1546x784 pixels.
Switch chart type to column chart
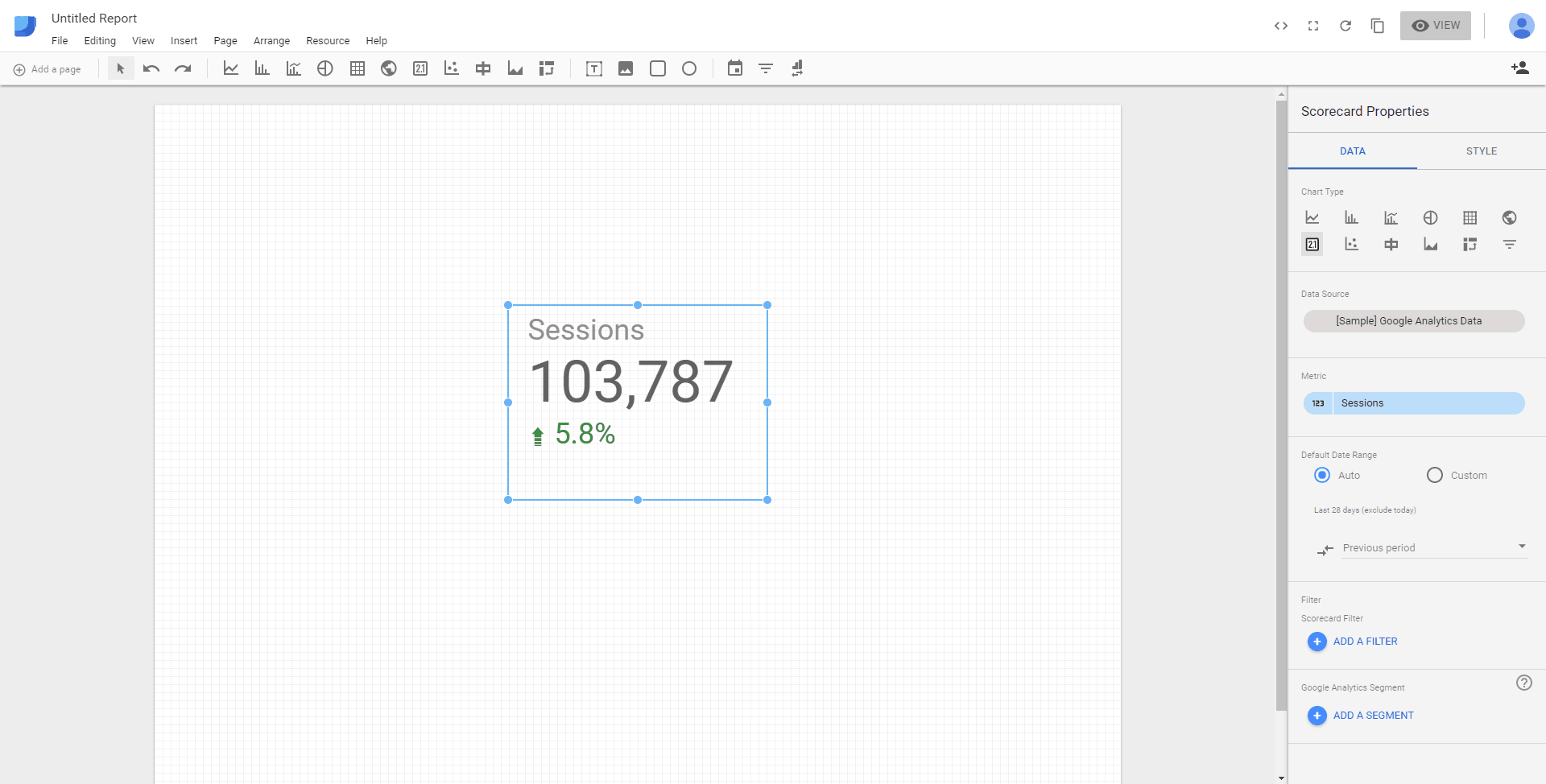click(x=1351, y=217)
